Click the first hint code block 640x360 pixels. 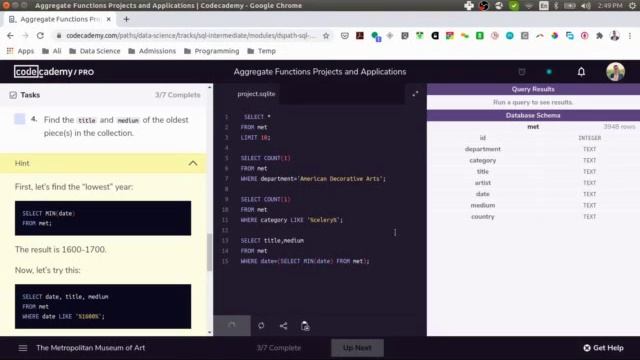103,218
